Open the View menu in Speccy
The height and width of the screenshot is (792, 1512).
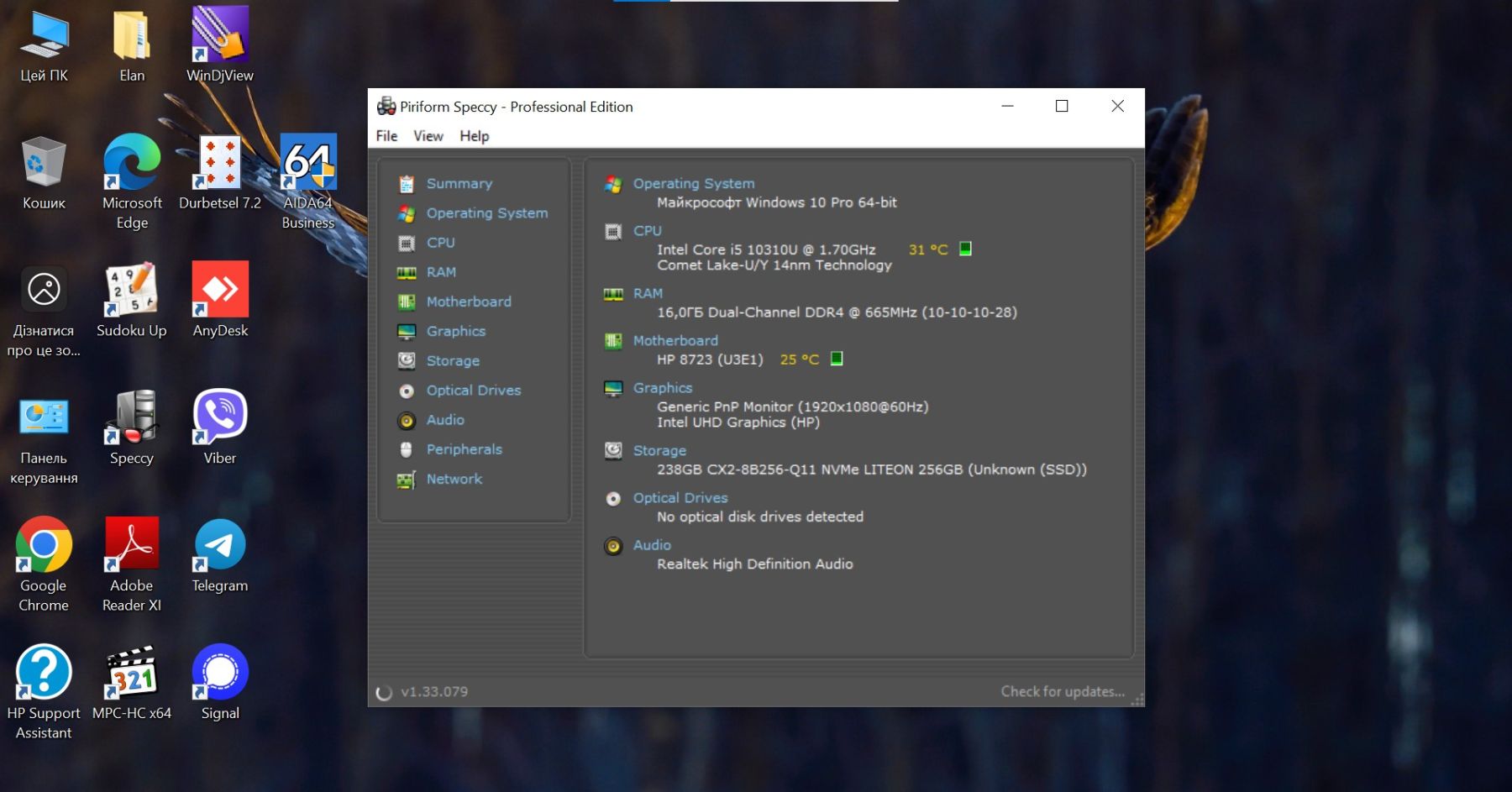tap(428, 136)
